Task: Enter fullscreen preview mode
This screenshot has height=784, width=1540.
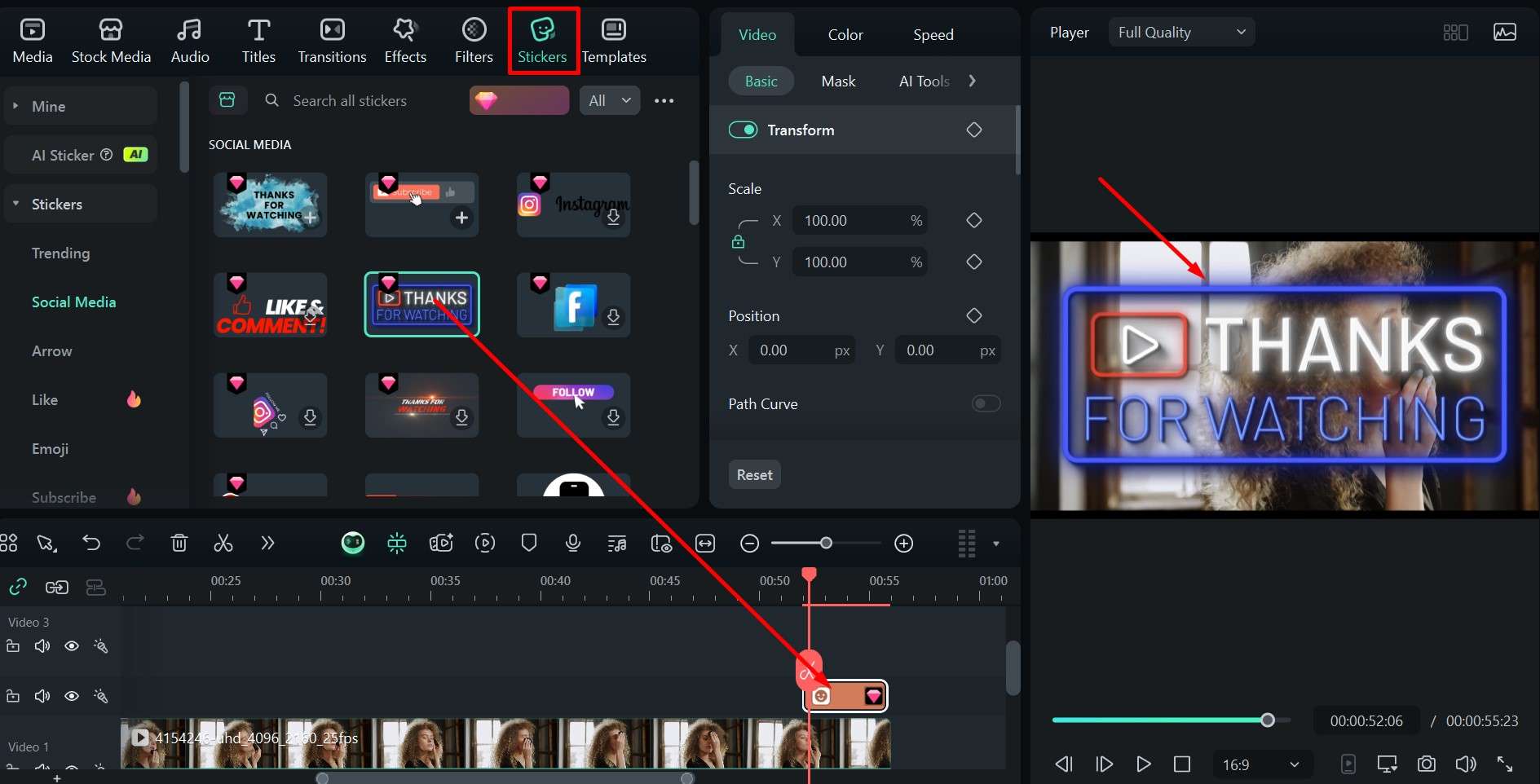Action: point(1505,764)
